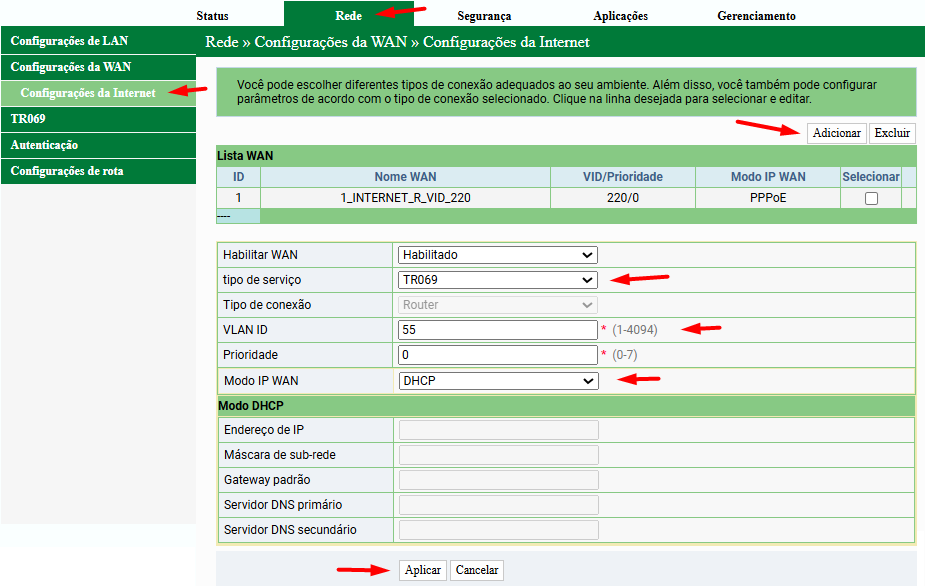Viewport: 925px width, 586px height.
Task: Open Configurações da Internet submenu item
Action: point(99,93)
